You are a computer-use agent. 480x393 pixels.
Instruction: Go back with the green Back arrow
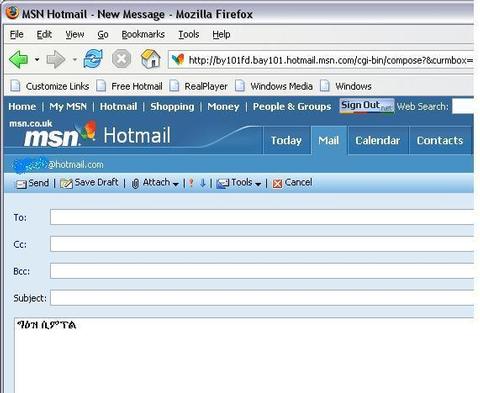[x=19, y=60]
